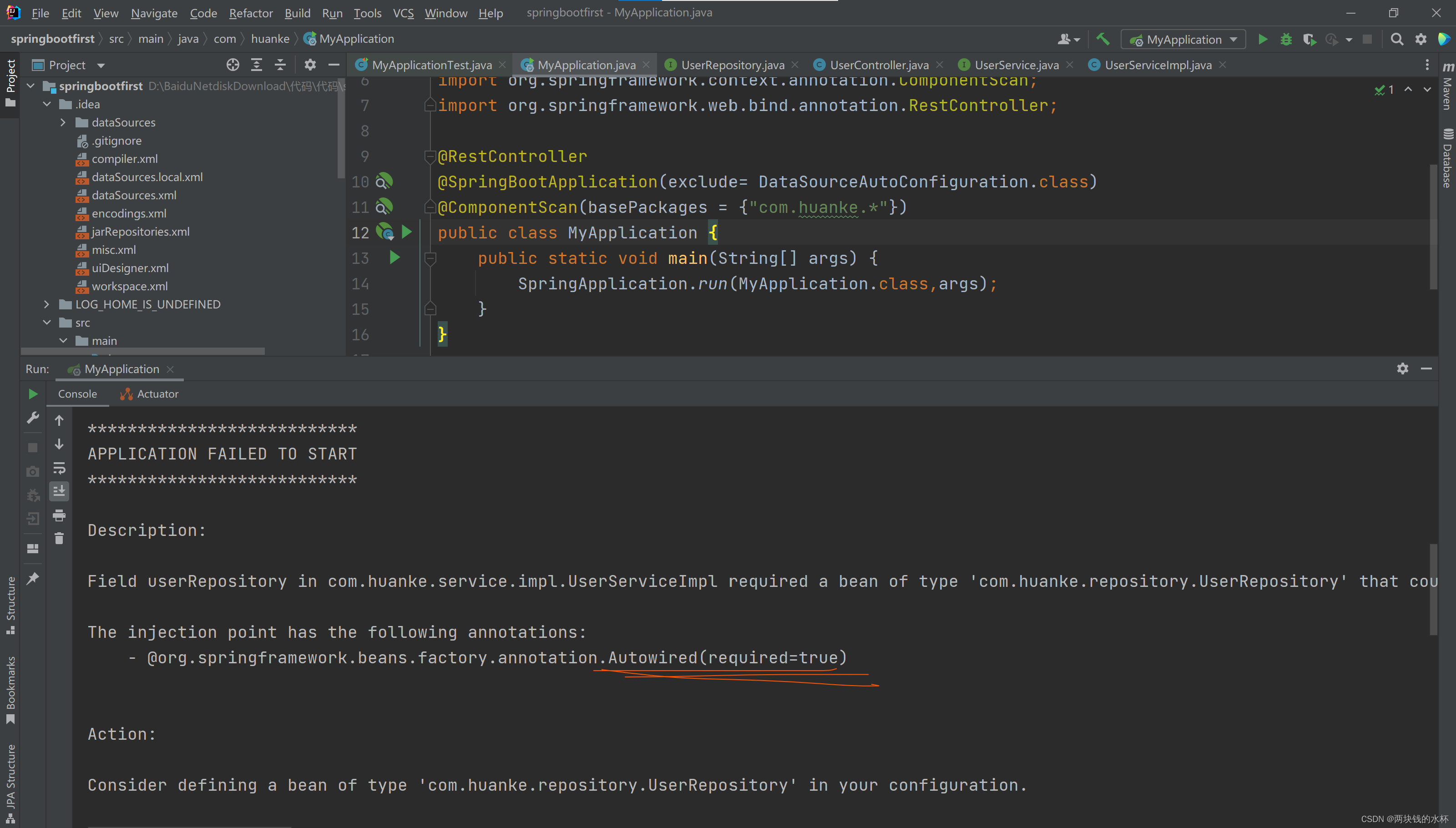
Task: Click huanke in breadcrumb path
Action: [270, 39]
